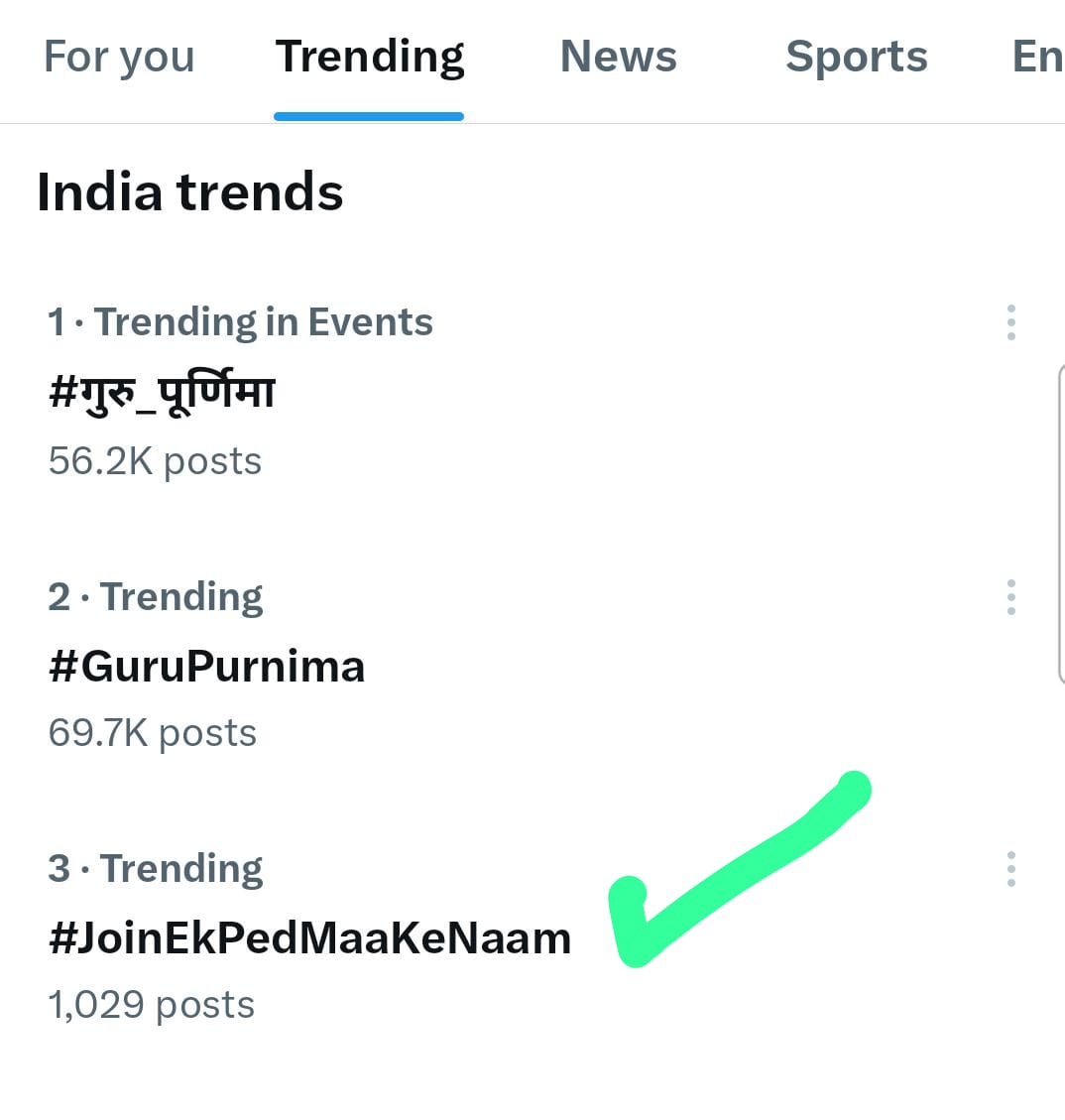Click the "3 · Trending" rank label
The height and width of the screenshot is (1120, 1065).
click(155, 869)
